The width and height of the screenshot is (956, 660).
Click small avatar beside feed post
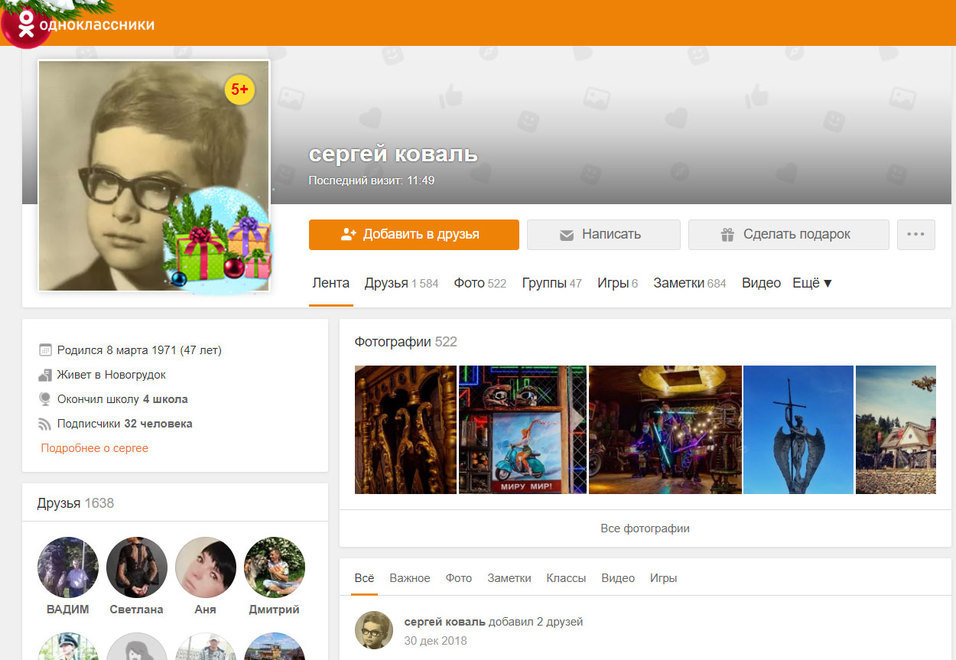(x=373, y=630)
